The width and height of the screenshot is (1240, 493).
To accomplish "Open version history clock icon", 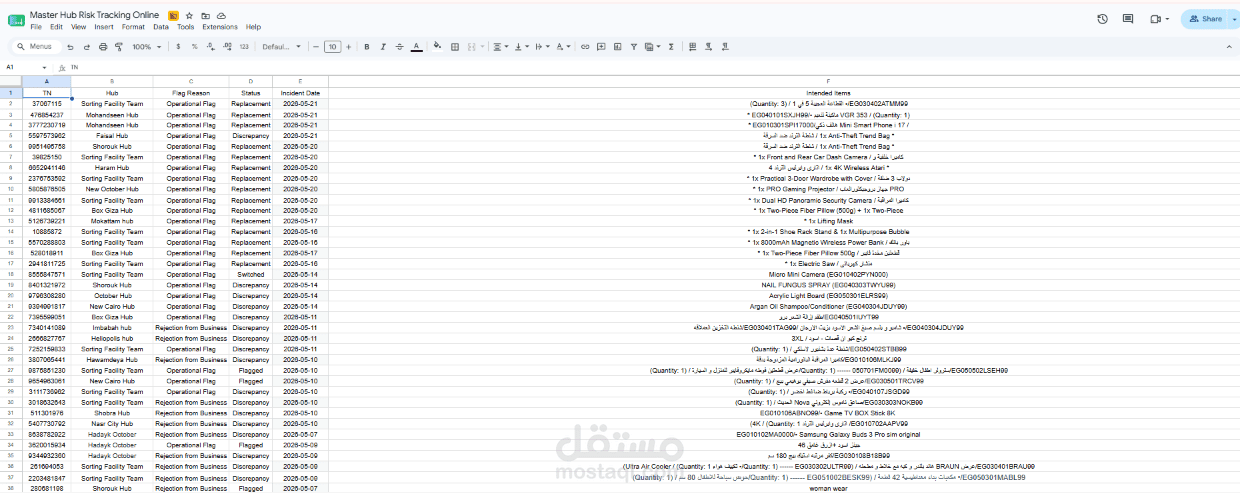I will (x=1103, y=19).
